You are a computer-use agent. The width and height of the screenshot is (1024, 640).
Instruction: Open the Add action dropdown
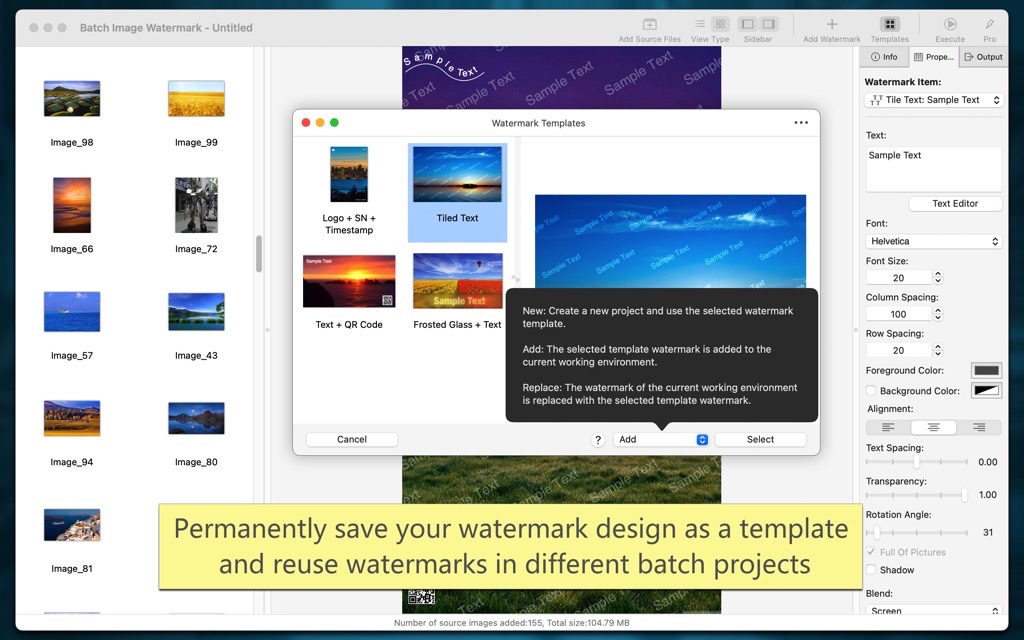(x=660, y=440)
